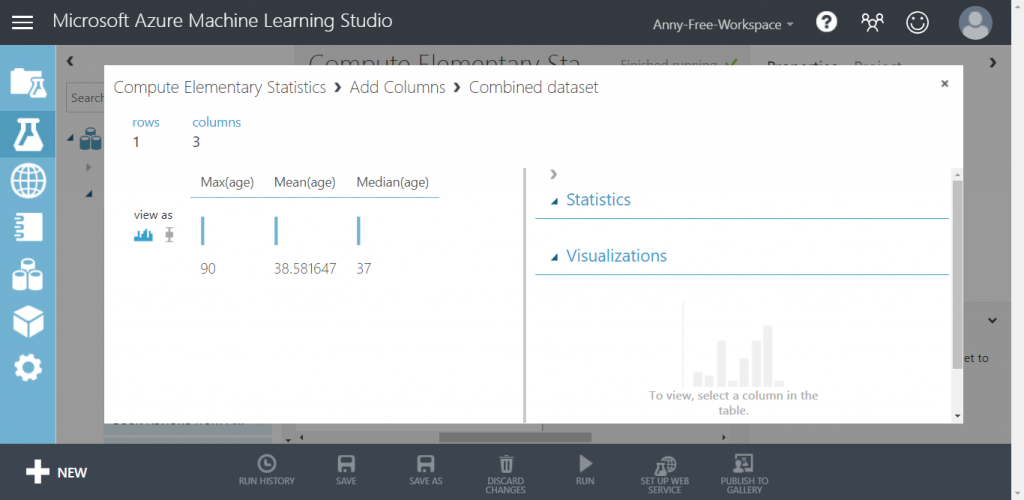Switch view to histogram icon

point(143,235)
